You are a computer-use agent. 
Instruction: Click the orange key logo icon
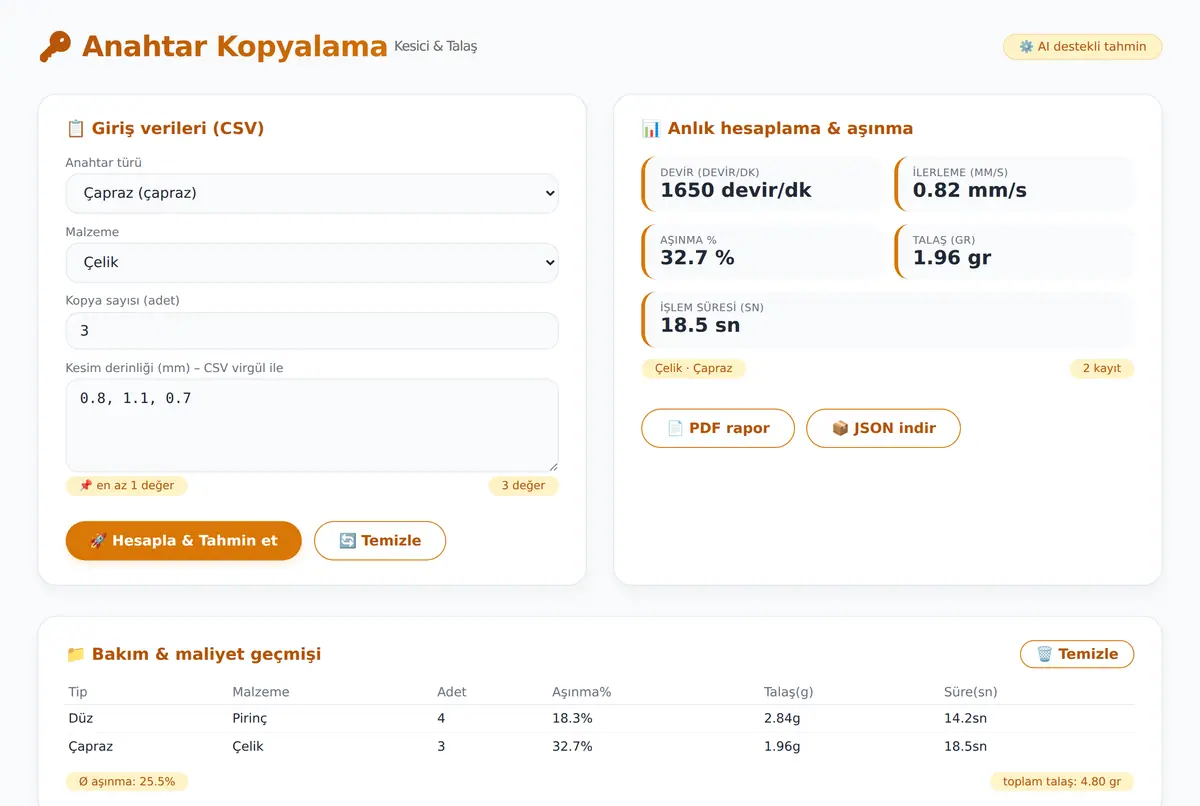point(55,47)
